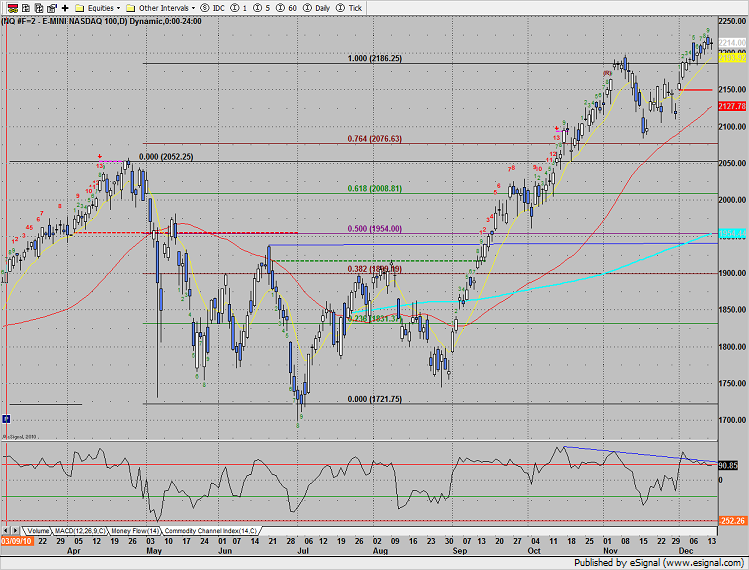
Task: Click the 2250.00 price scale label
Action: (x=732, y=21)
